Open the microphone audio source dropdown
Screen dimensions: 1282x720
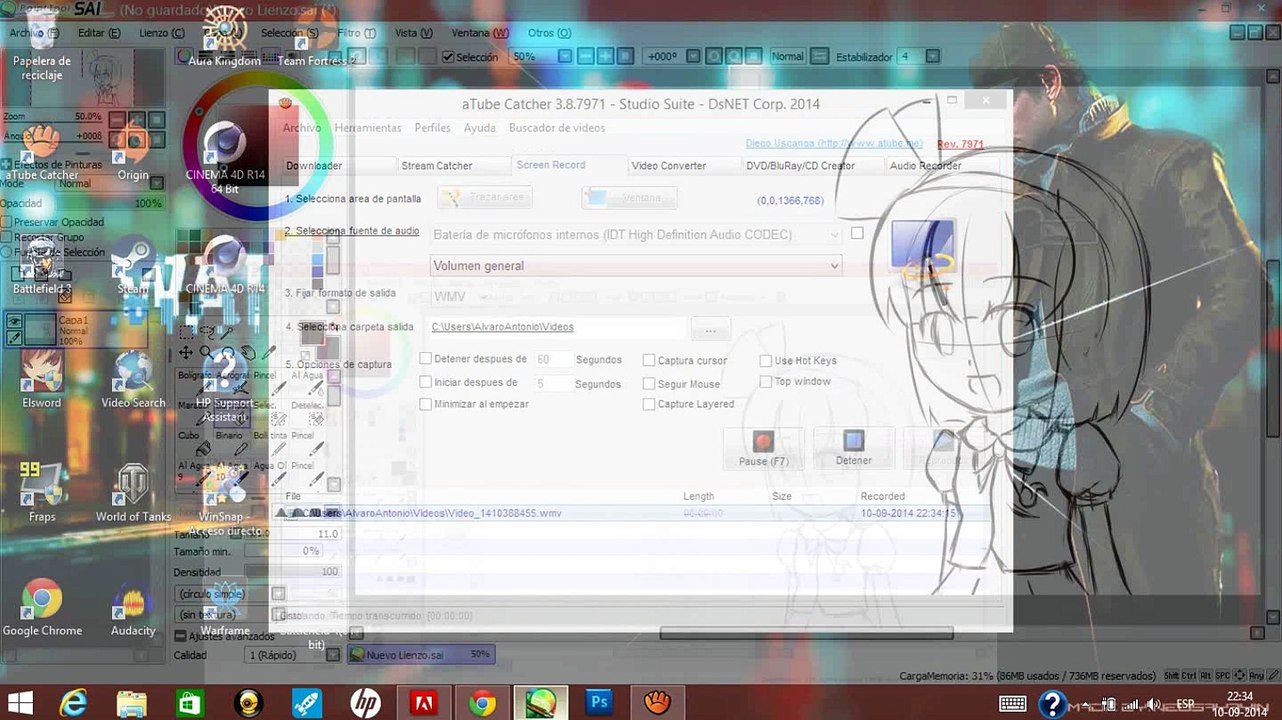pyautogui.click(x=636, y=235)
